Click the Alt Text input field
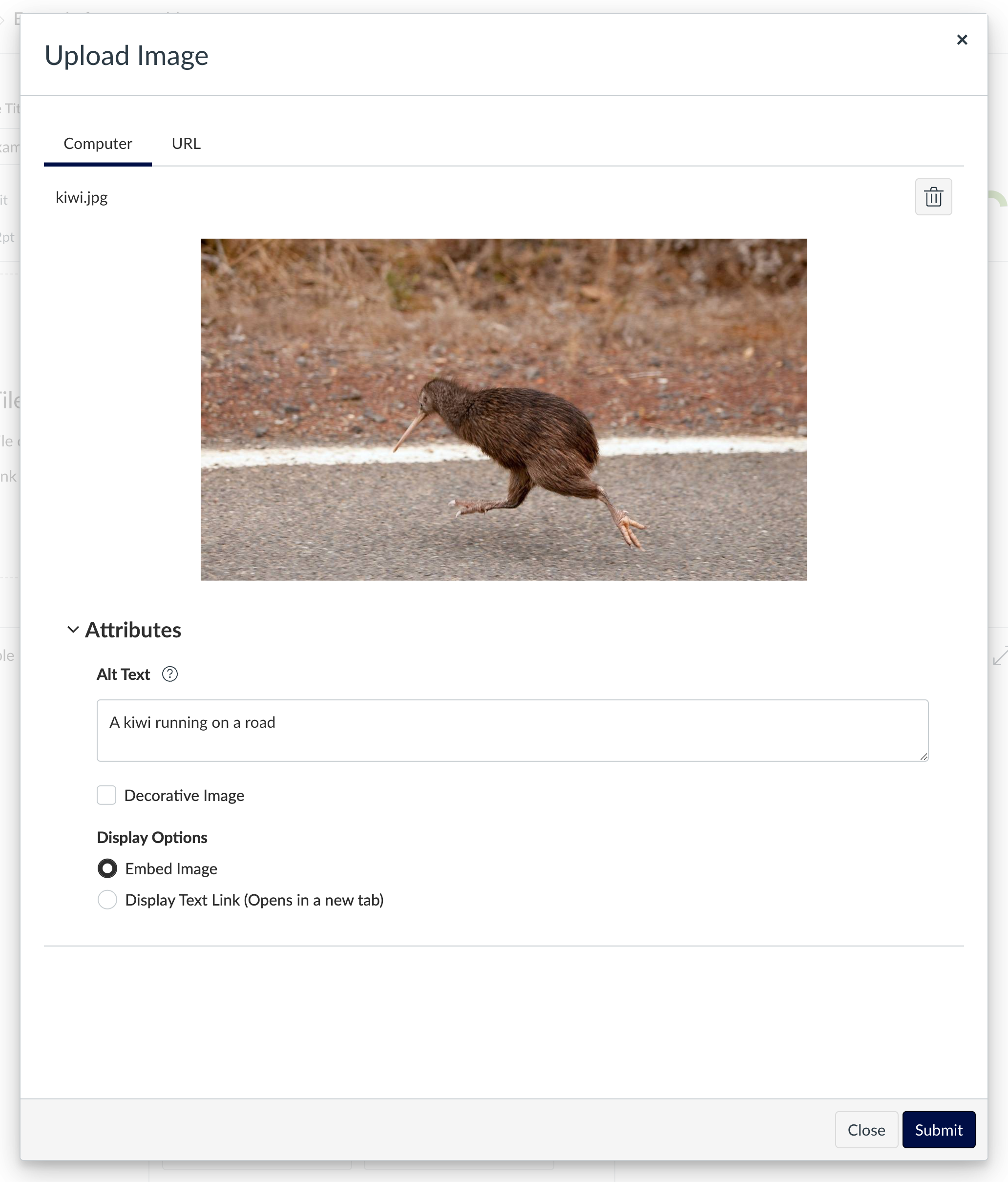Image resolution: width=1008 pixels, height=1182 pixels. [512, 731]
